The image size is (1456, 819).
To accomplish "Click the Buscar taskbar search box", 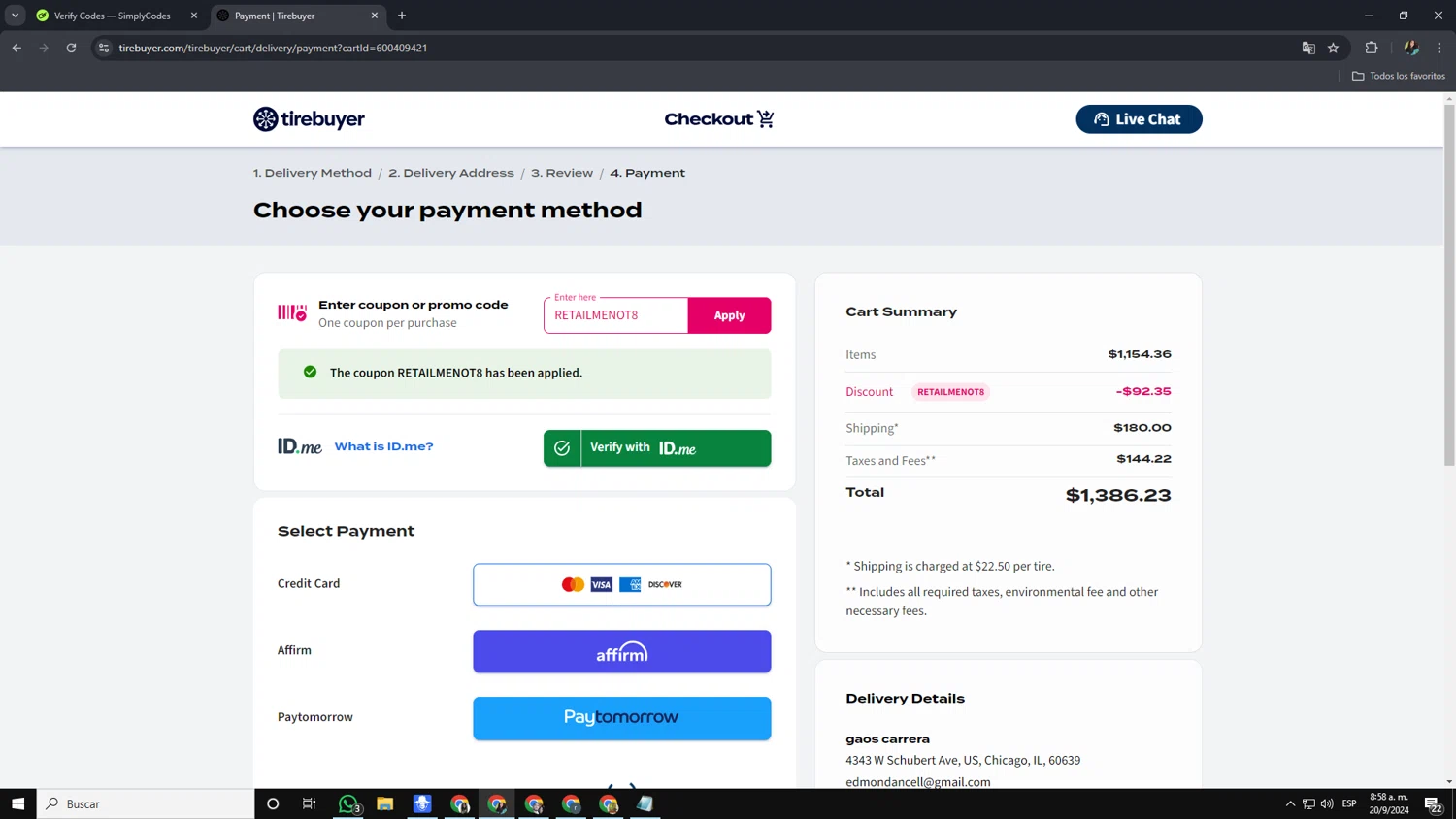I will click(146, 803).
